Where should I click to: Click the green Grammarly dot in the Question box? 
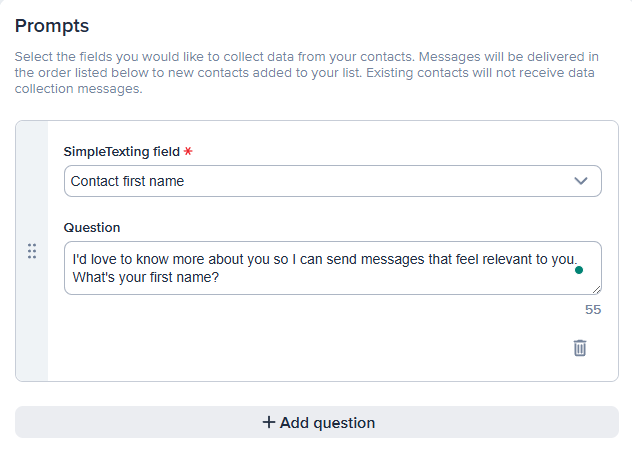click(579, 270)
